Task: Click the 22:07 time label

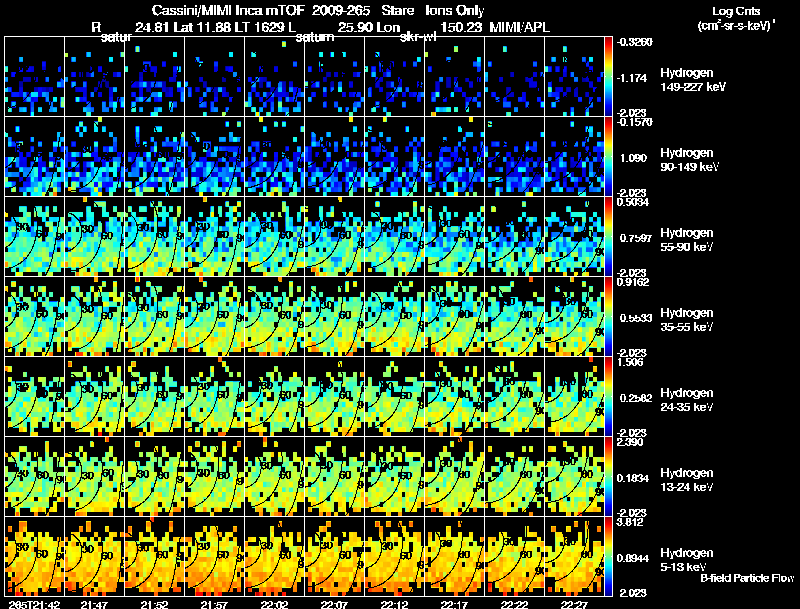Action: 334,605
